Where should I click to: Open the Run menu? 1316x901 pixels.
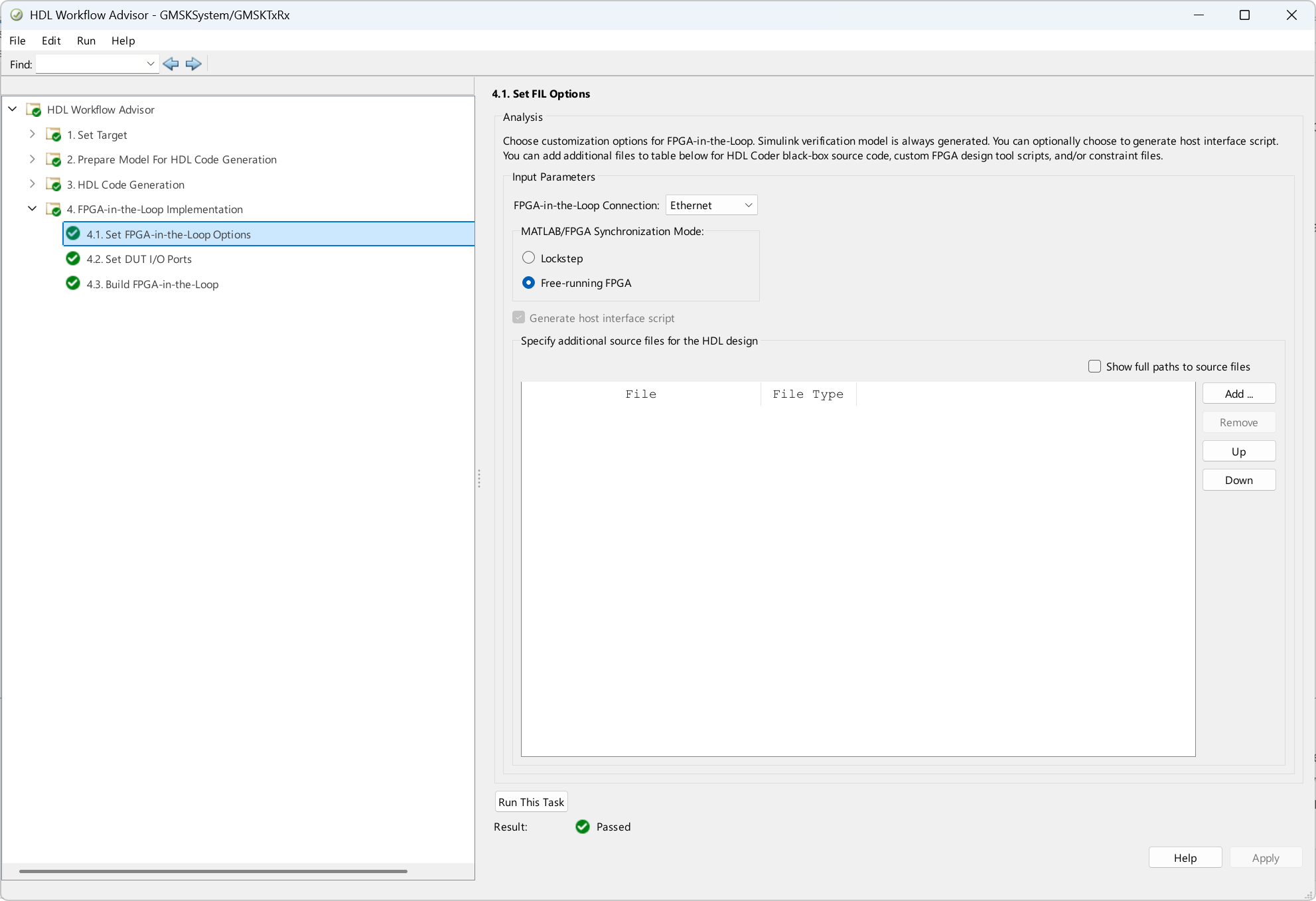pyautogui.click(x=86, y=41)
